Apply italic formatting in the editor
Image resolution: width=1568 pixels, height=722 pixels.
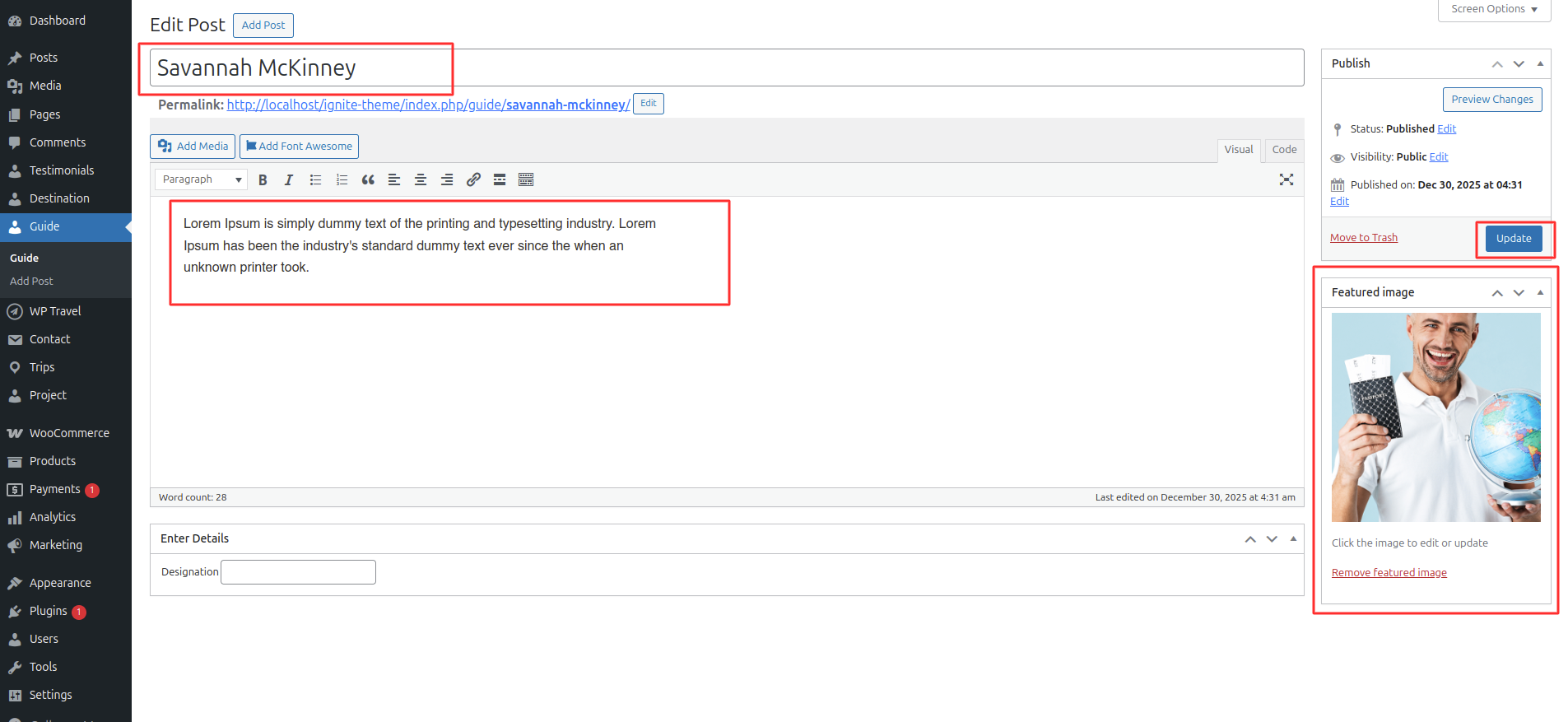coord(289,179)
